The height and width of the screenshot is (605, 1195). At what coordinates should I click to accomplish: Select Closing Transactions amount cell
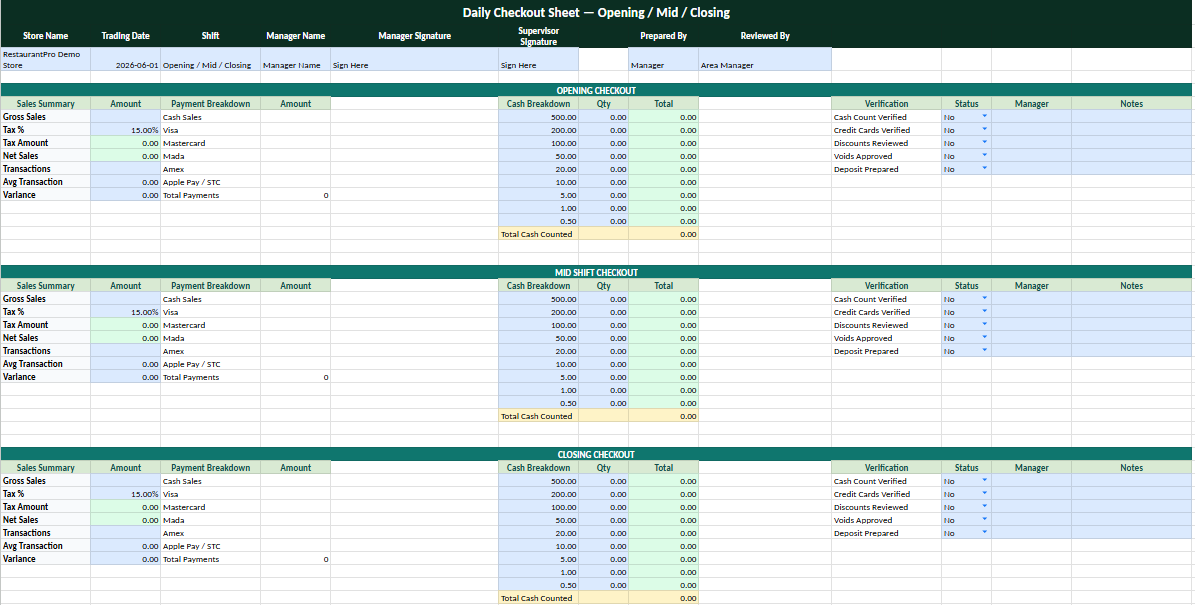click(126, 533)
